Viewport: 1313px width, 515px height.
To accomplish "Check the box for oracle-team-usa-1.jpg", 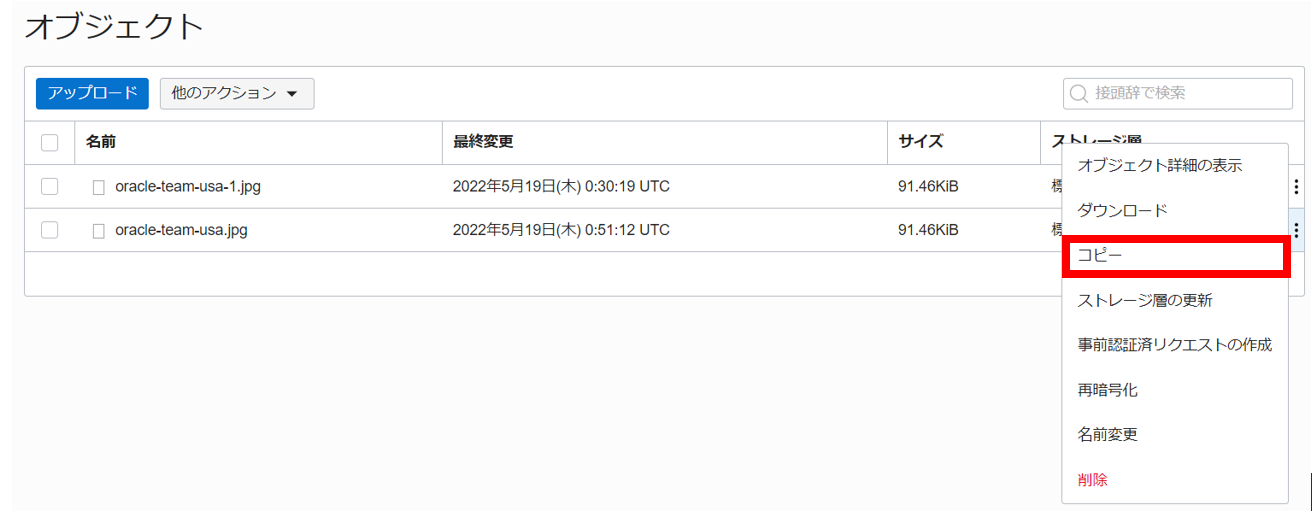I will coord(49,186).
